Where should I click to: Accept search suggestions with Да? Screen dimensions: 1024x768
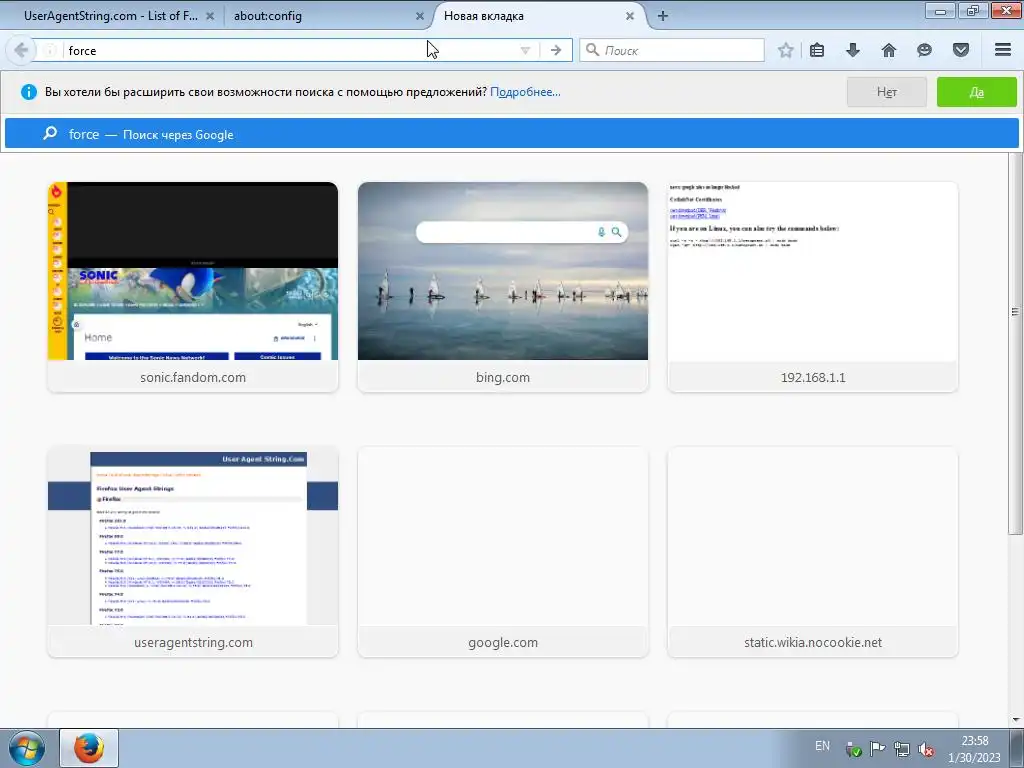(x=976, y=92)
